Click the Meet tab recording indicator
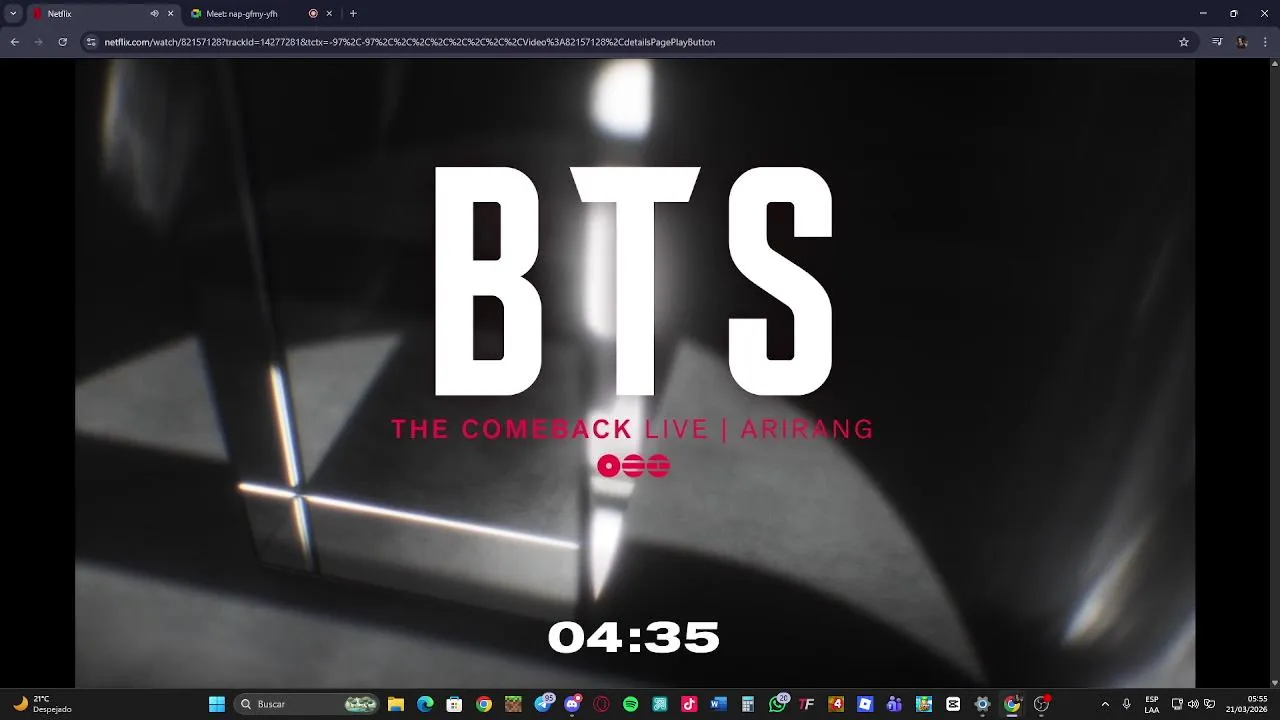Viewport: 1280px width, 720px height. tap(313, 14)
